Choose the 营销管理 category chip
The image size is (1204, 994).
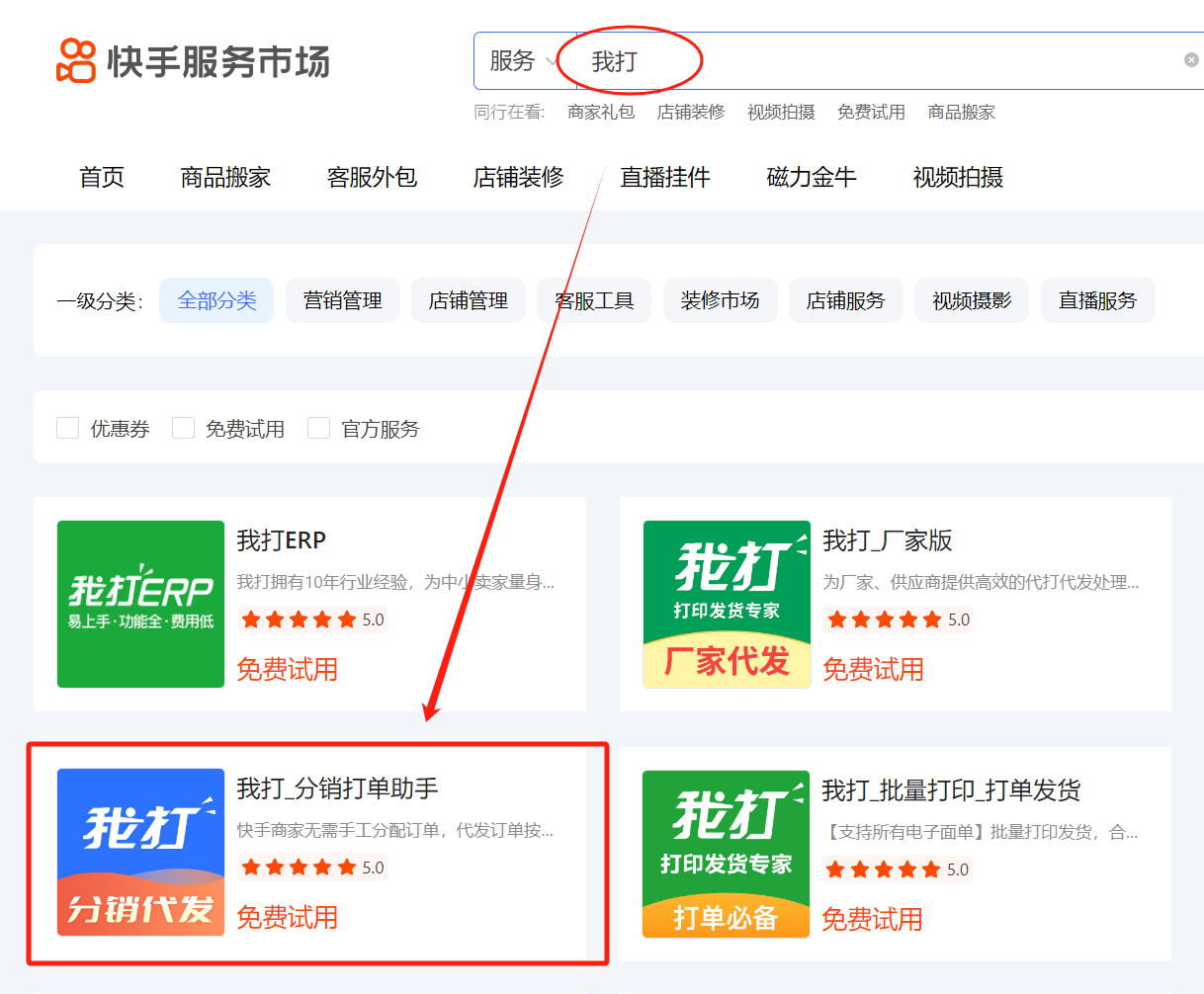pos(342,299)
